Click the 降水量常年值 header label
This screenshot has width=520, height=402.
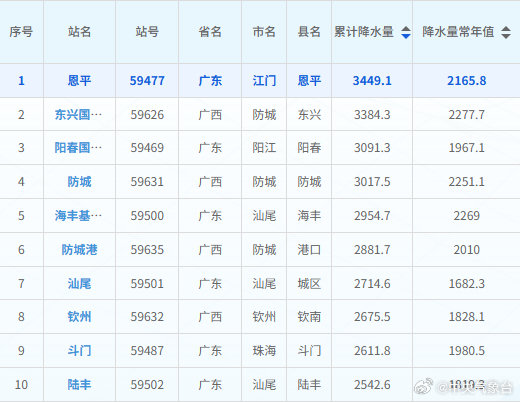pos(458,32)
